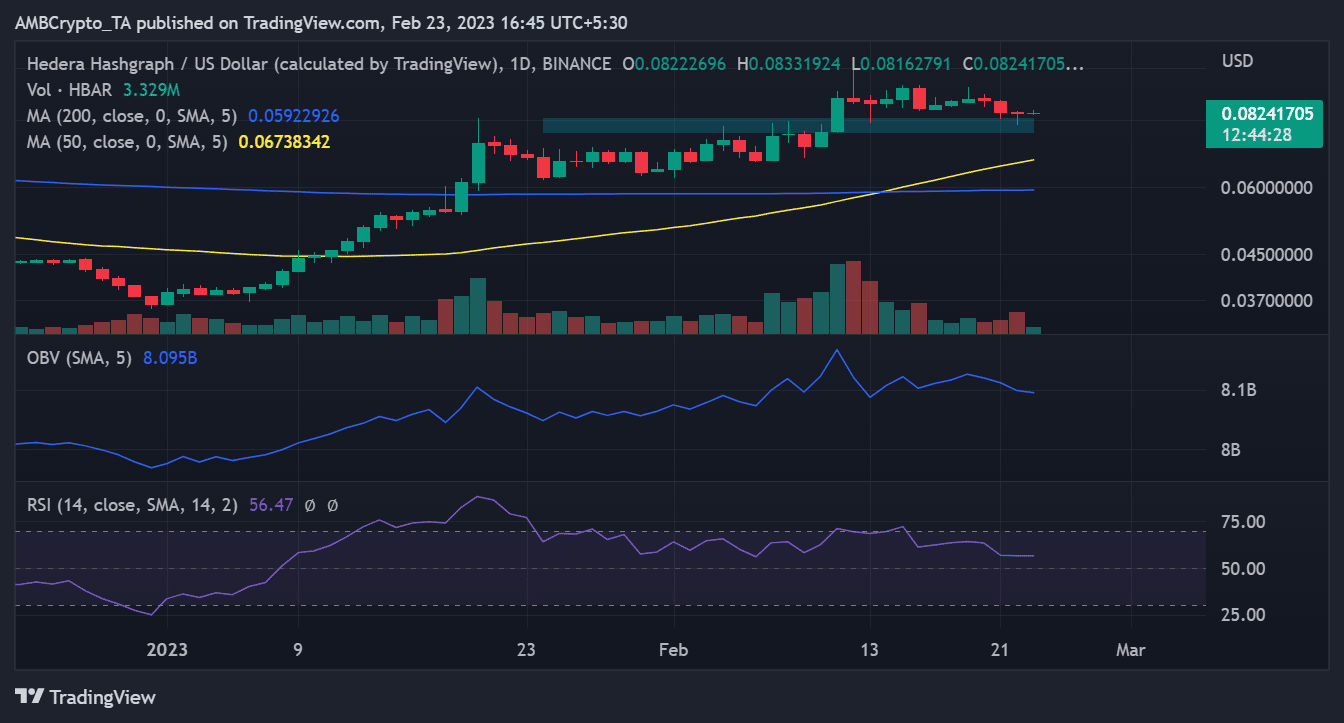The width and height of the screenshot is (1344, 723).
Task: Click the RSI value 56.47
Action: (x=270, y=505)
